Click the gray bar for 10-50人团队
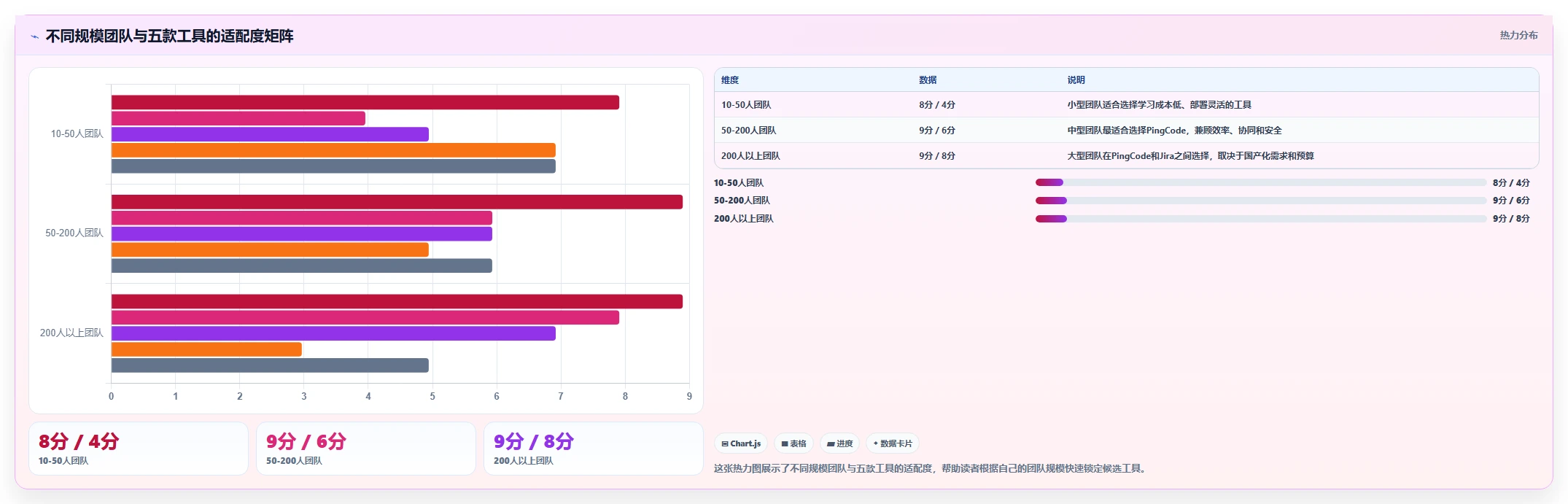This screenshot has width=1568, height=504. tap(333, 166)
